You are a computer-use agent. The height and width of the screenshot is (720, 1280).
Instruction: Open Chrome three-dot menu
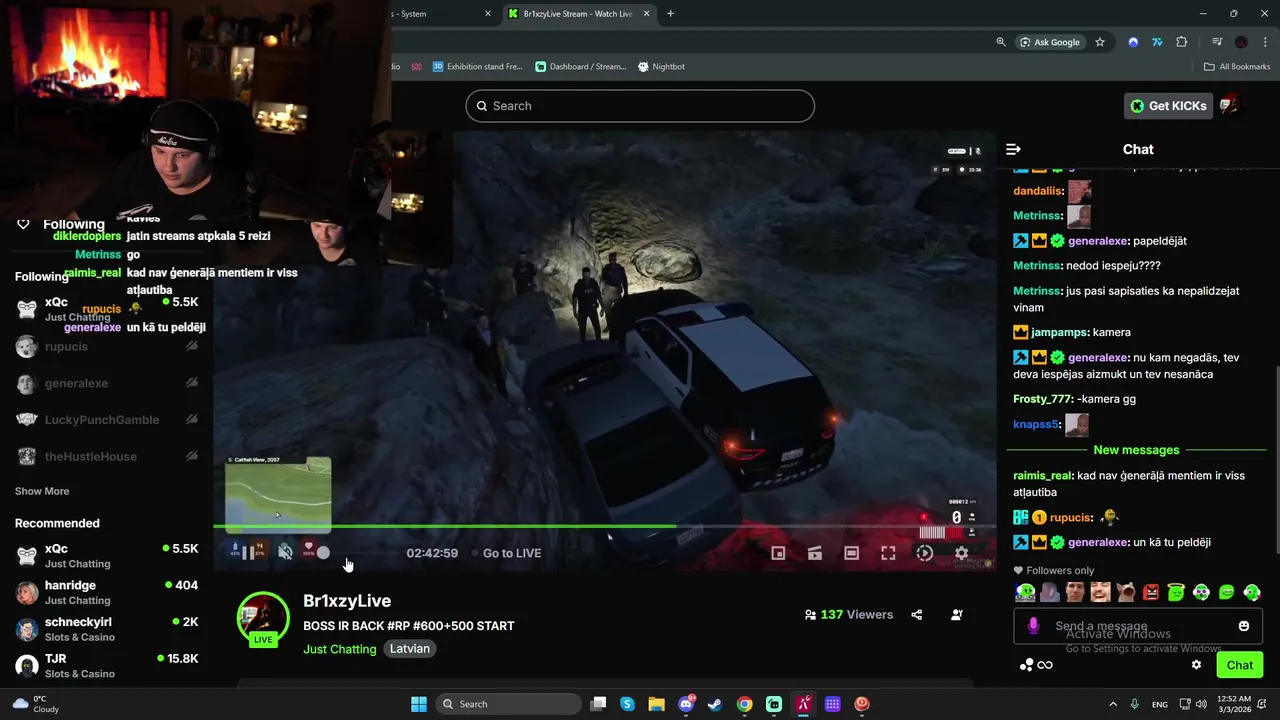(1265, 42)
